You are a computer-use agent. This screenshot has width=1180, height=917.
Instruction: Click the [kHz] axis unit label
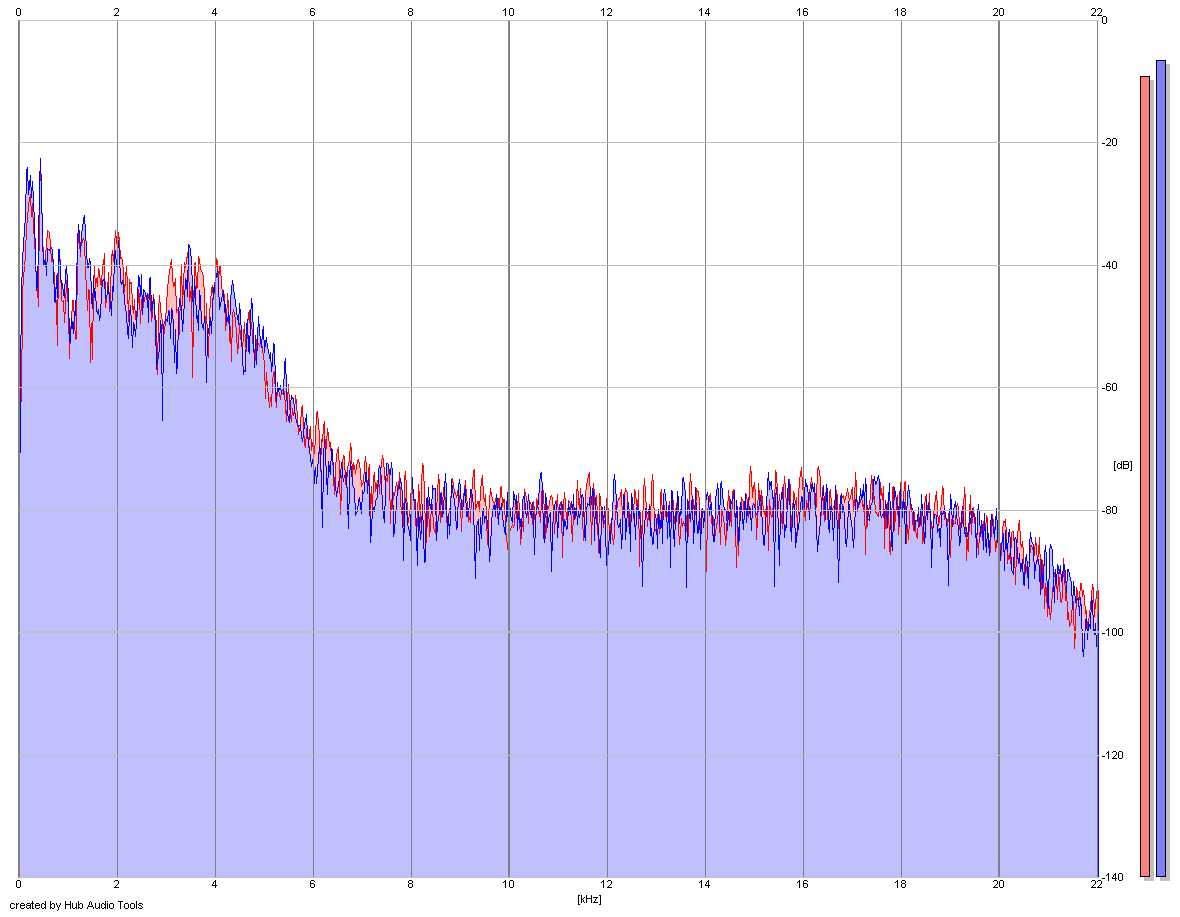coord(589,899)
